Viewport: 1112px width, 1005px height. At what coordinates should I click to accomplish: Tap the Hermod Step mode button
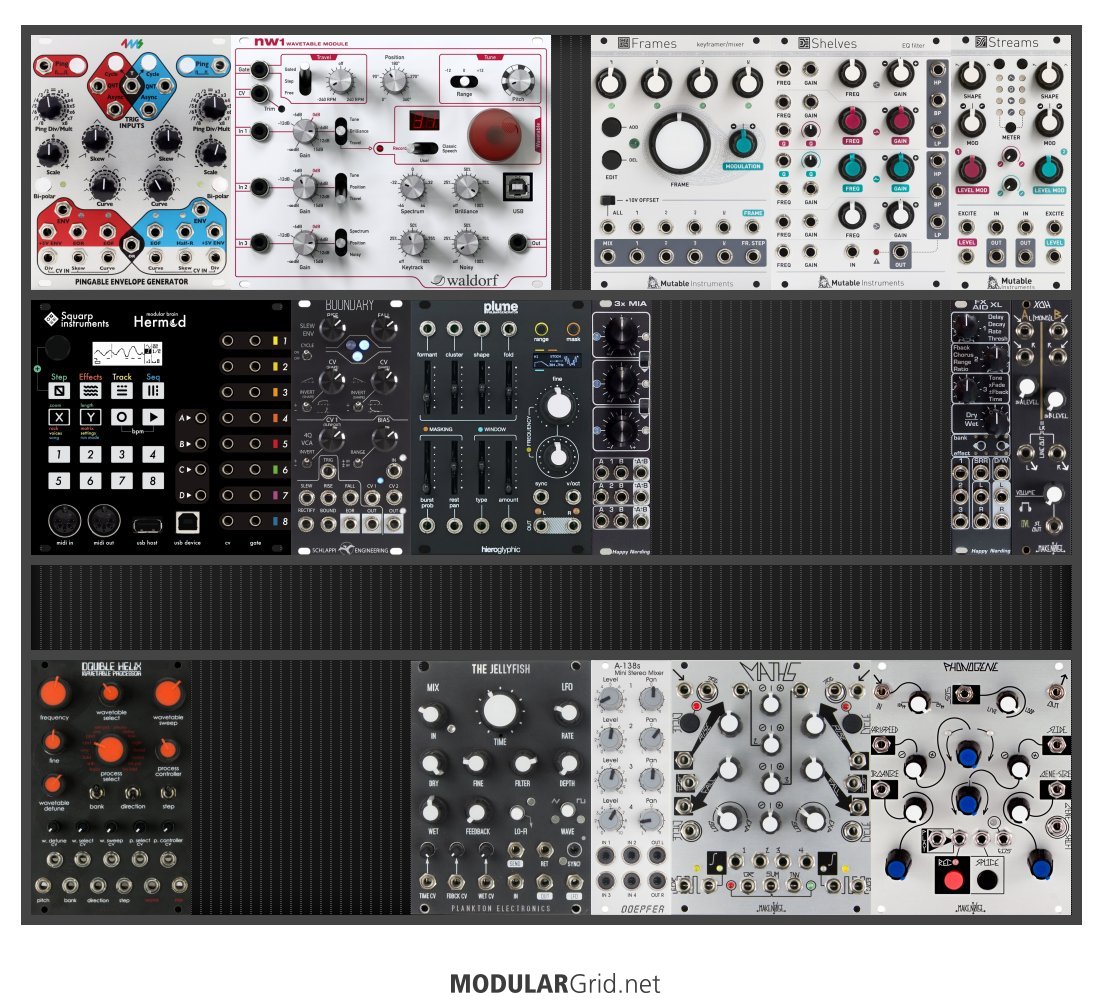(x=59, y=391)
